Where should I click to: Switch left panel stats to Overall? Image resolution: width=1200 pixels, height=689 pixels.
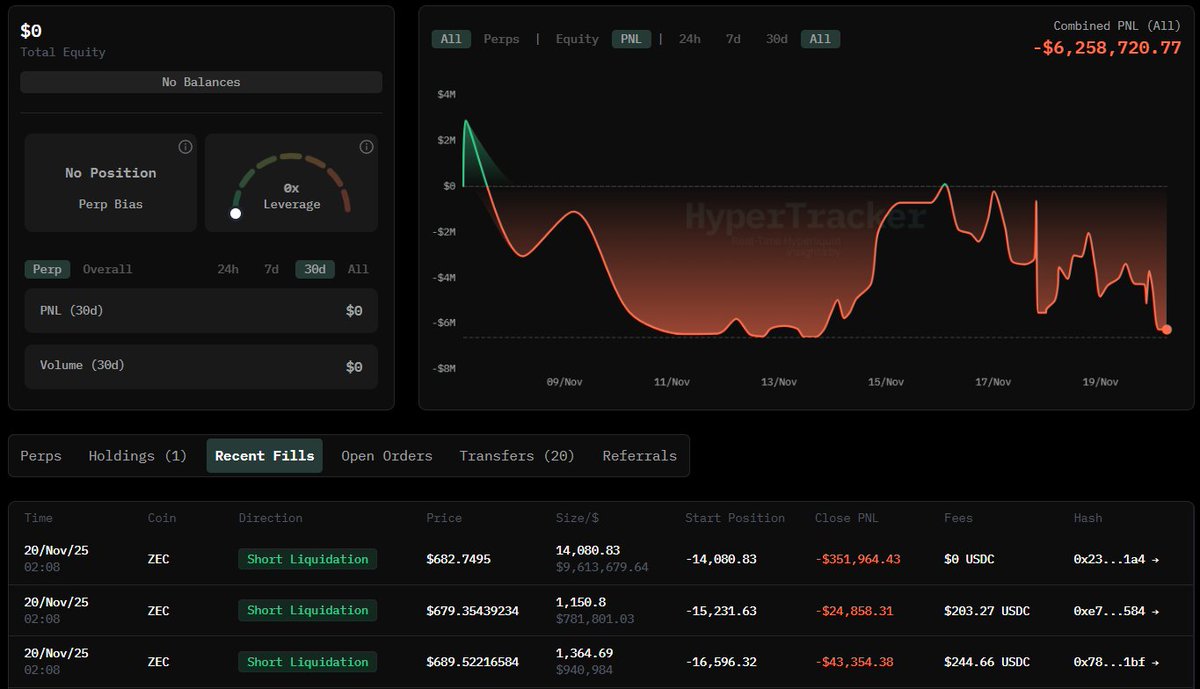click(107, 269)
